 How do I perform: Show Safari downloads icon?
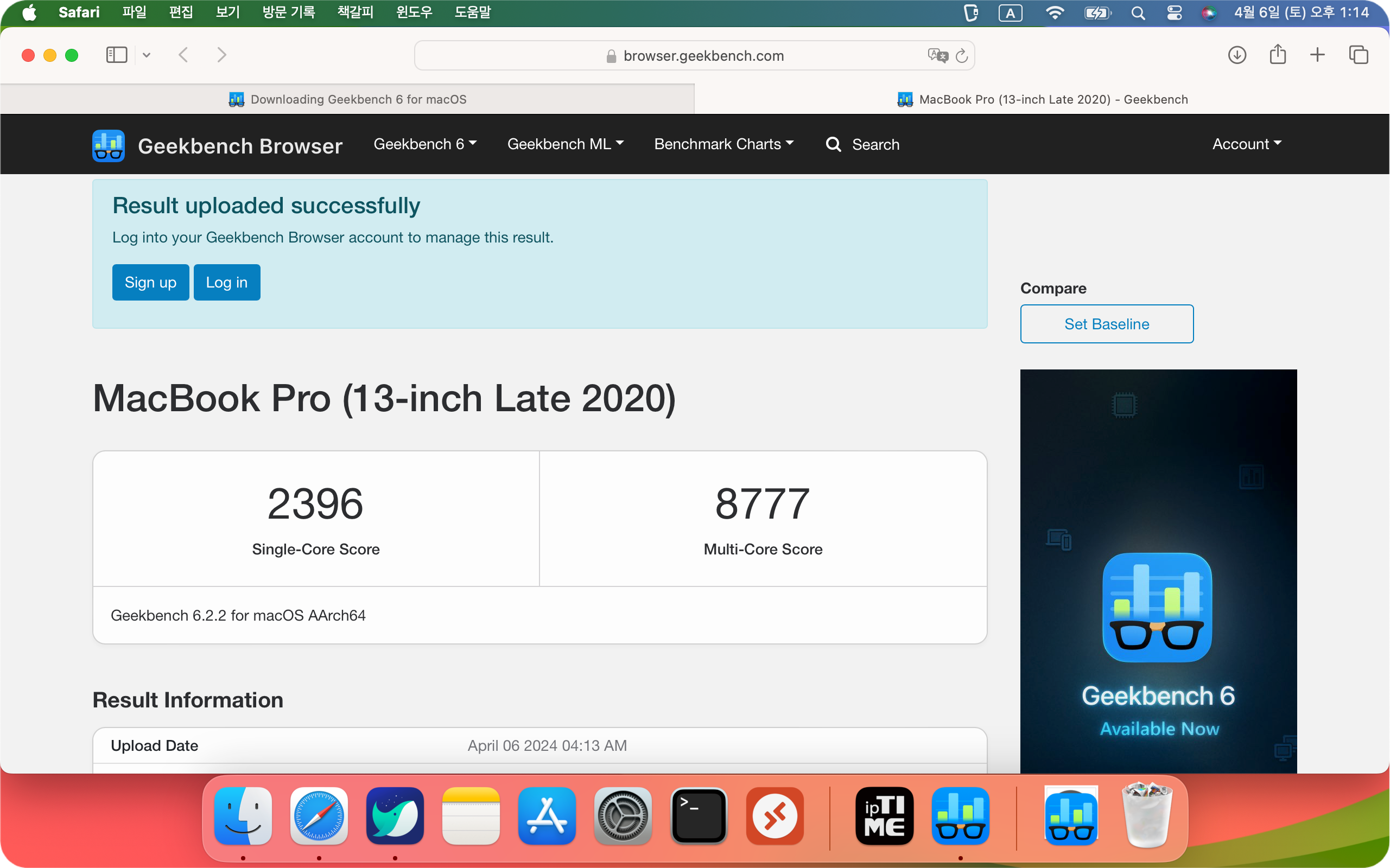pyautogui.click(x=1237, y=55)
